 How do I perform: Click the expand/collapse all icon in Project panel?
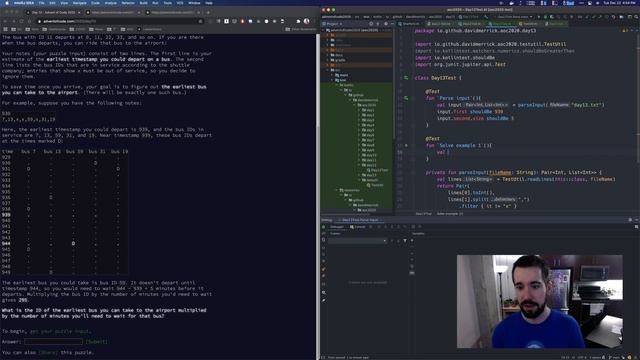tap(378, 24)
